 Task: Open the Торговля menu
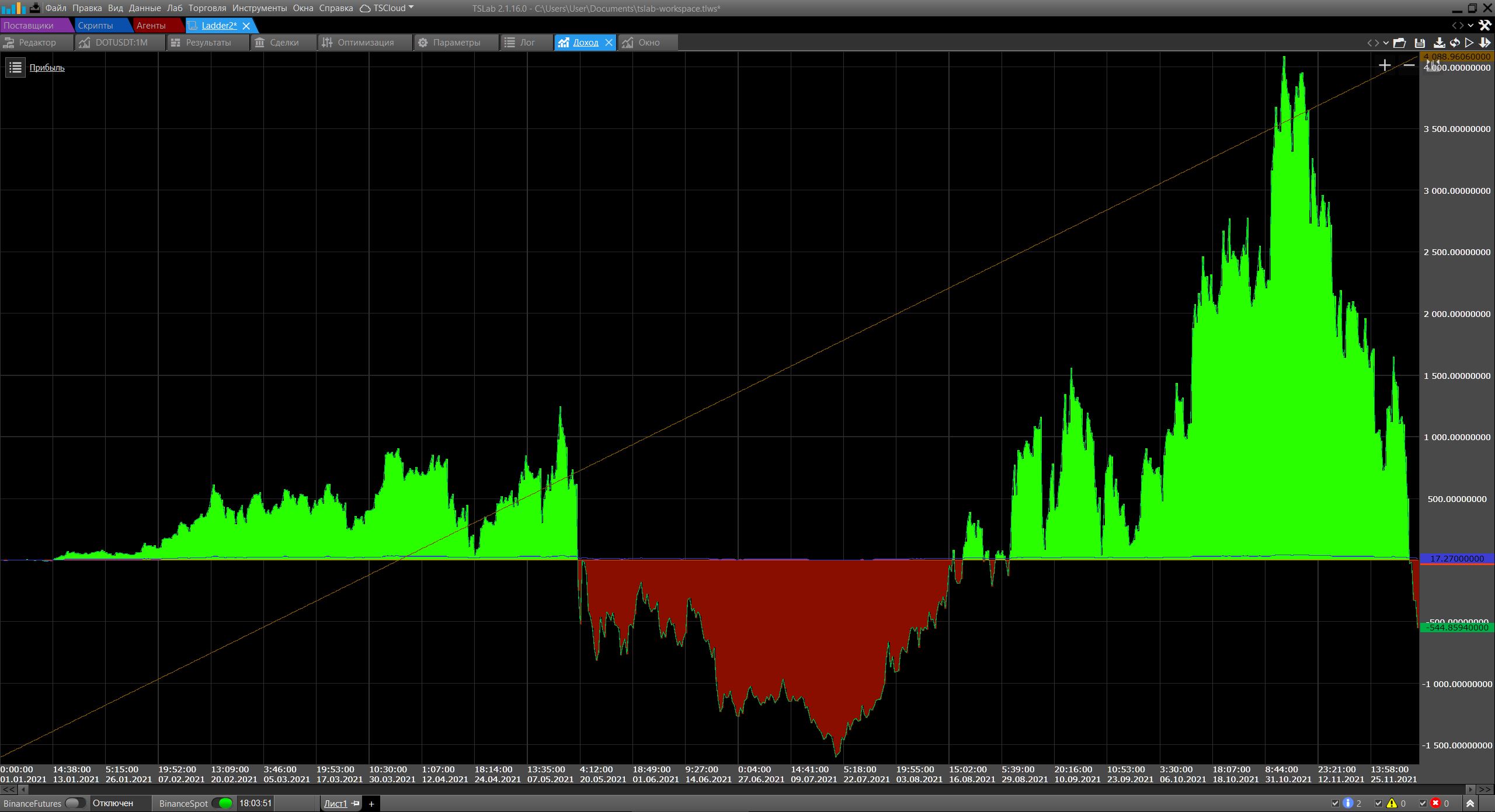[x=207, y=8]
